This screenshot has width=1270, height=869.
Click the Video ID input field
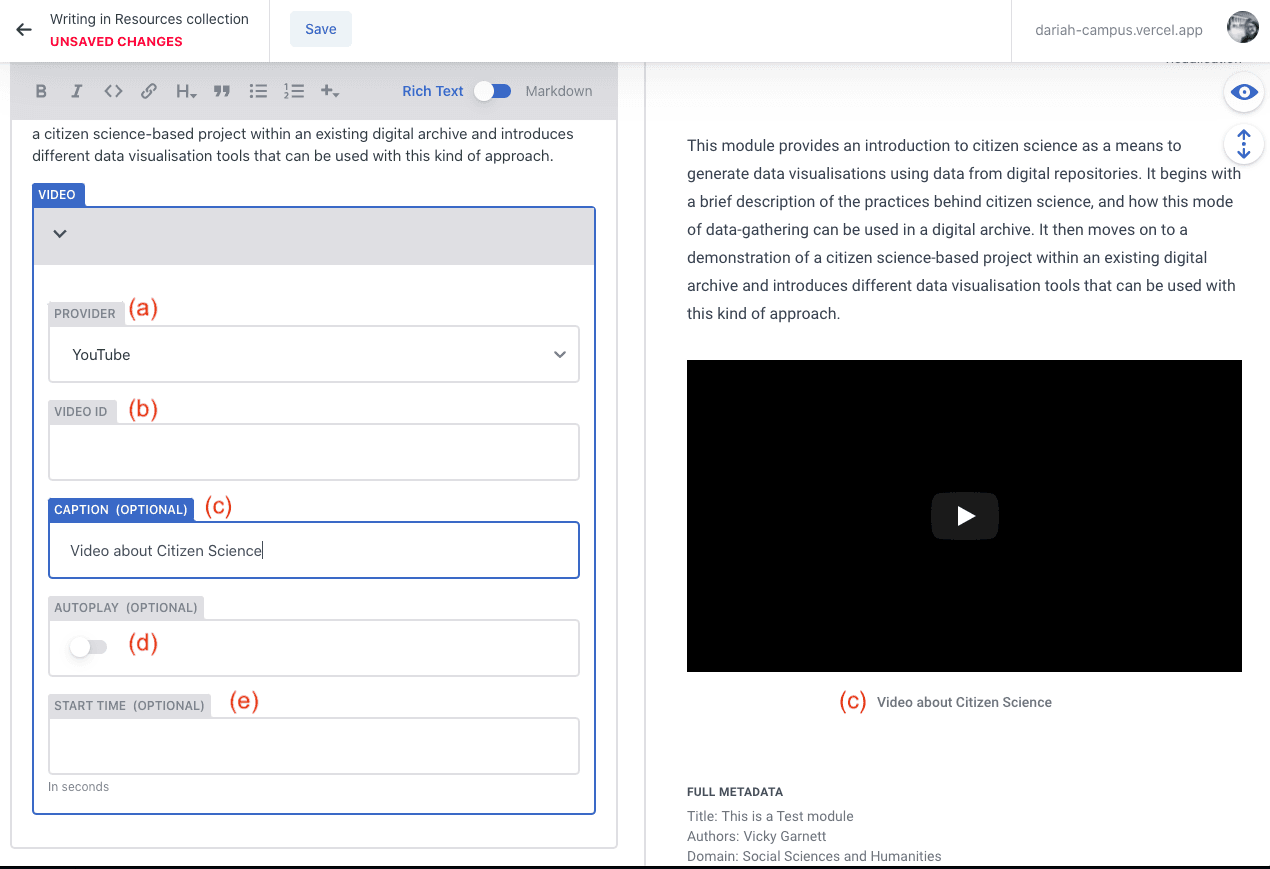pyautogui.click(x=314, y=452)
